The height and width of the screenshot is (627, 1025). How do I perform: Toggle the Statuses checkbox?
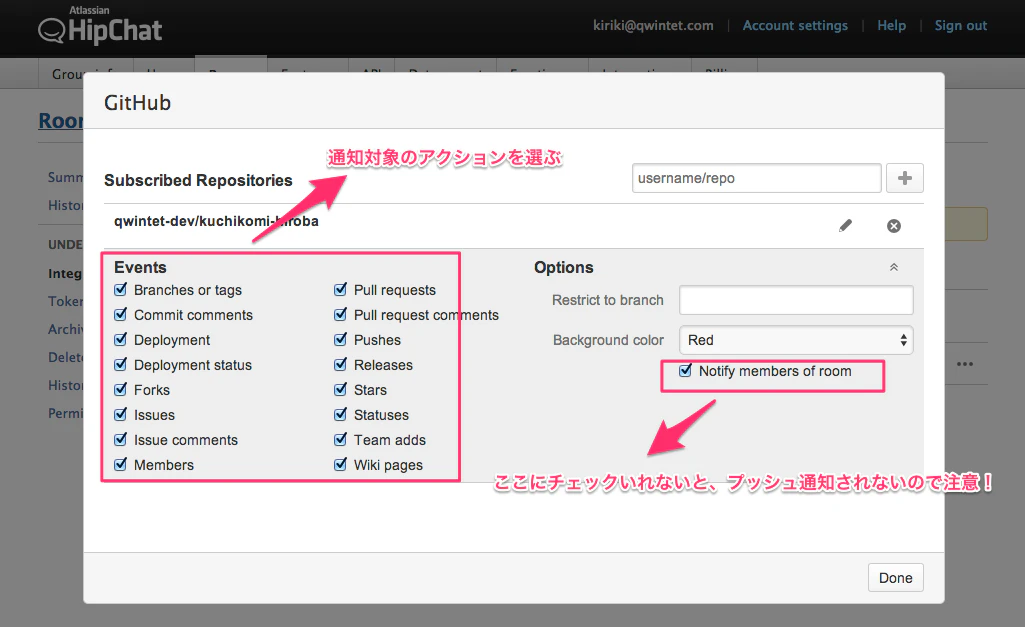coord(340,415)
